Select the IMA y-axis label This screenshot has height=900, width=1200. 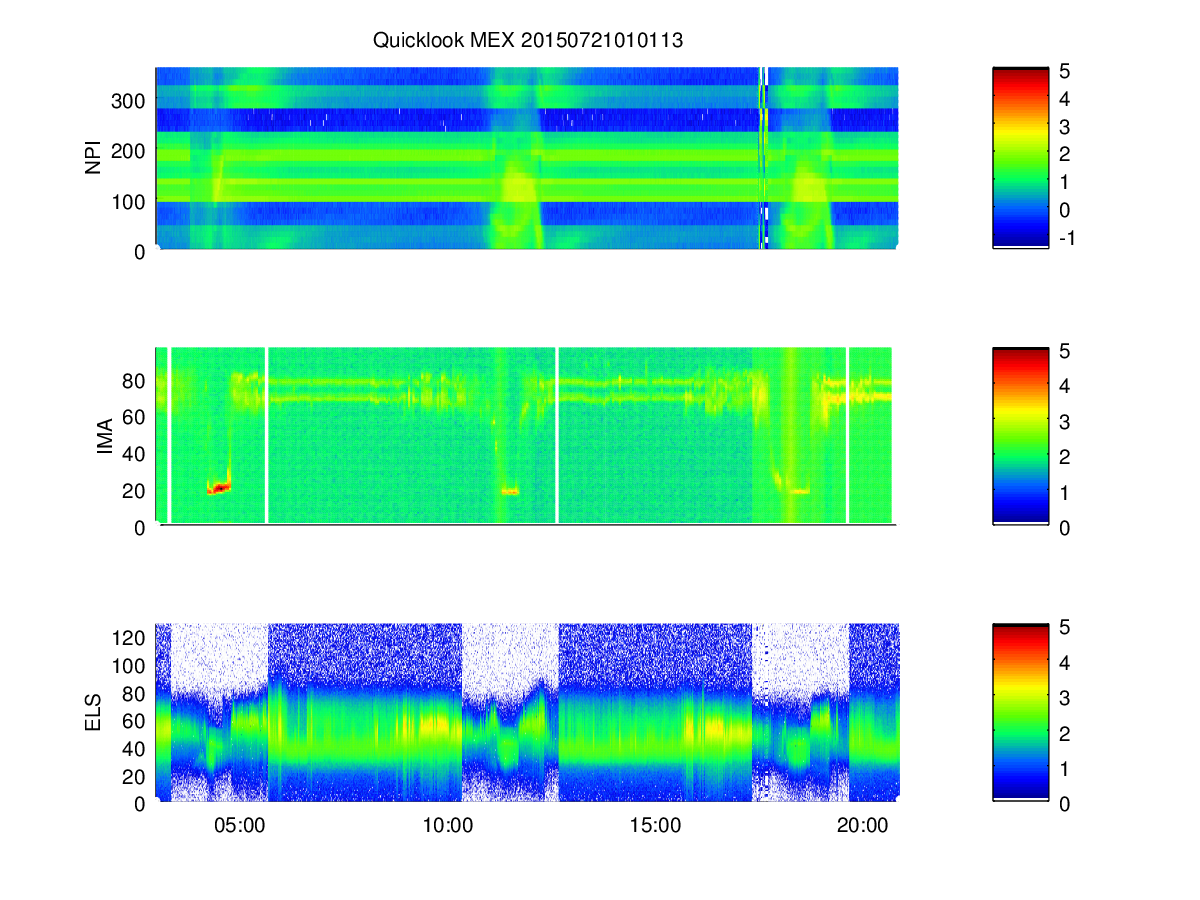point(104,437)
